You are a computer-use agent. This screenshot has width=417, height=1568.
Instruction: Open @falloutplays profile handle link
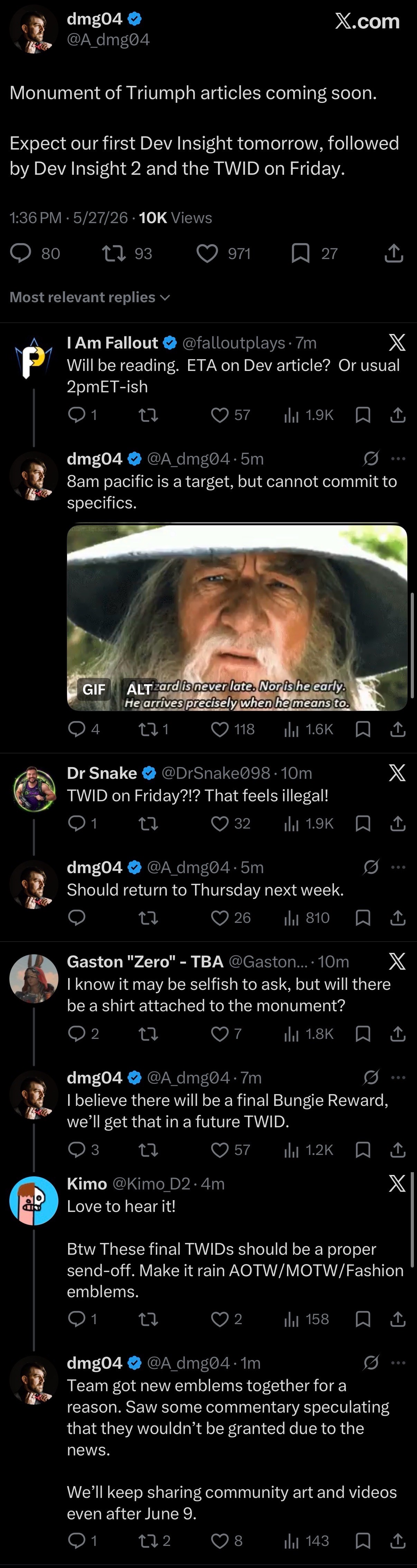pyautogui.click(x=233, y=343)
